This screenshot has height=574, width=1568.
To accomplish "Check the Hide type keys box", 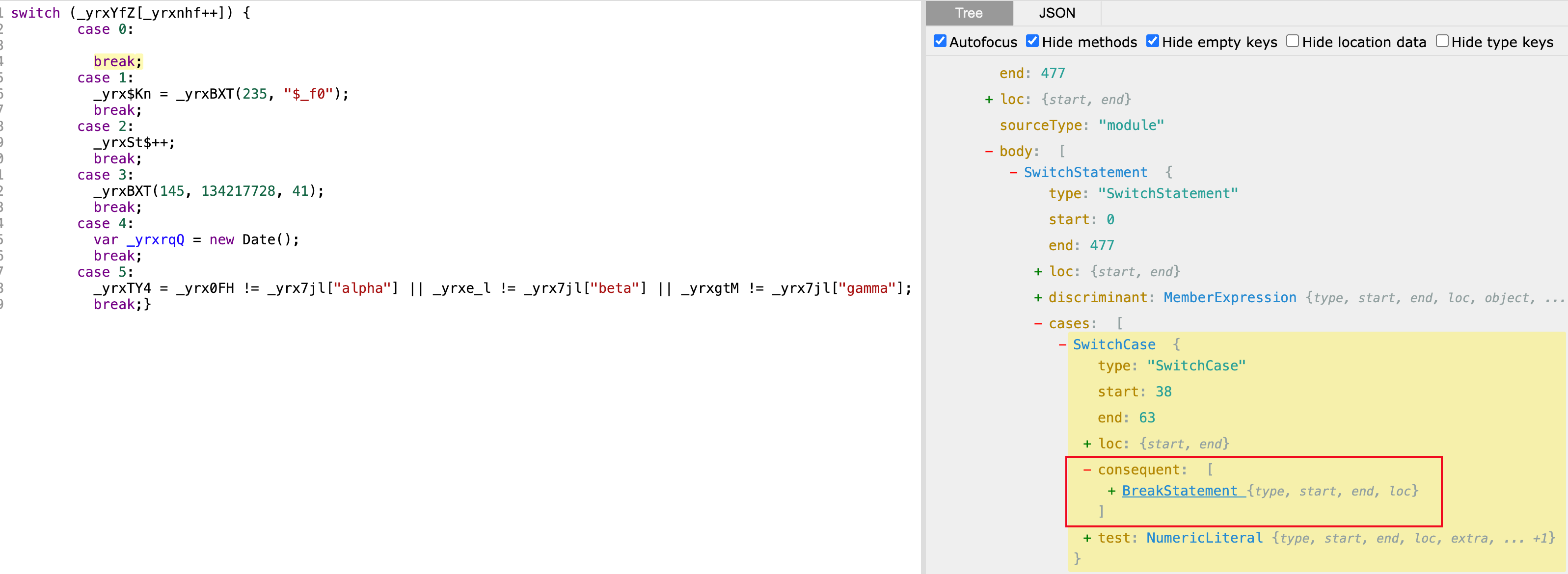I will click(x=1442, y=41).
